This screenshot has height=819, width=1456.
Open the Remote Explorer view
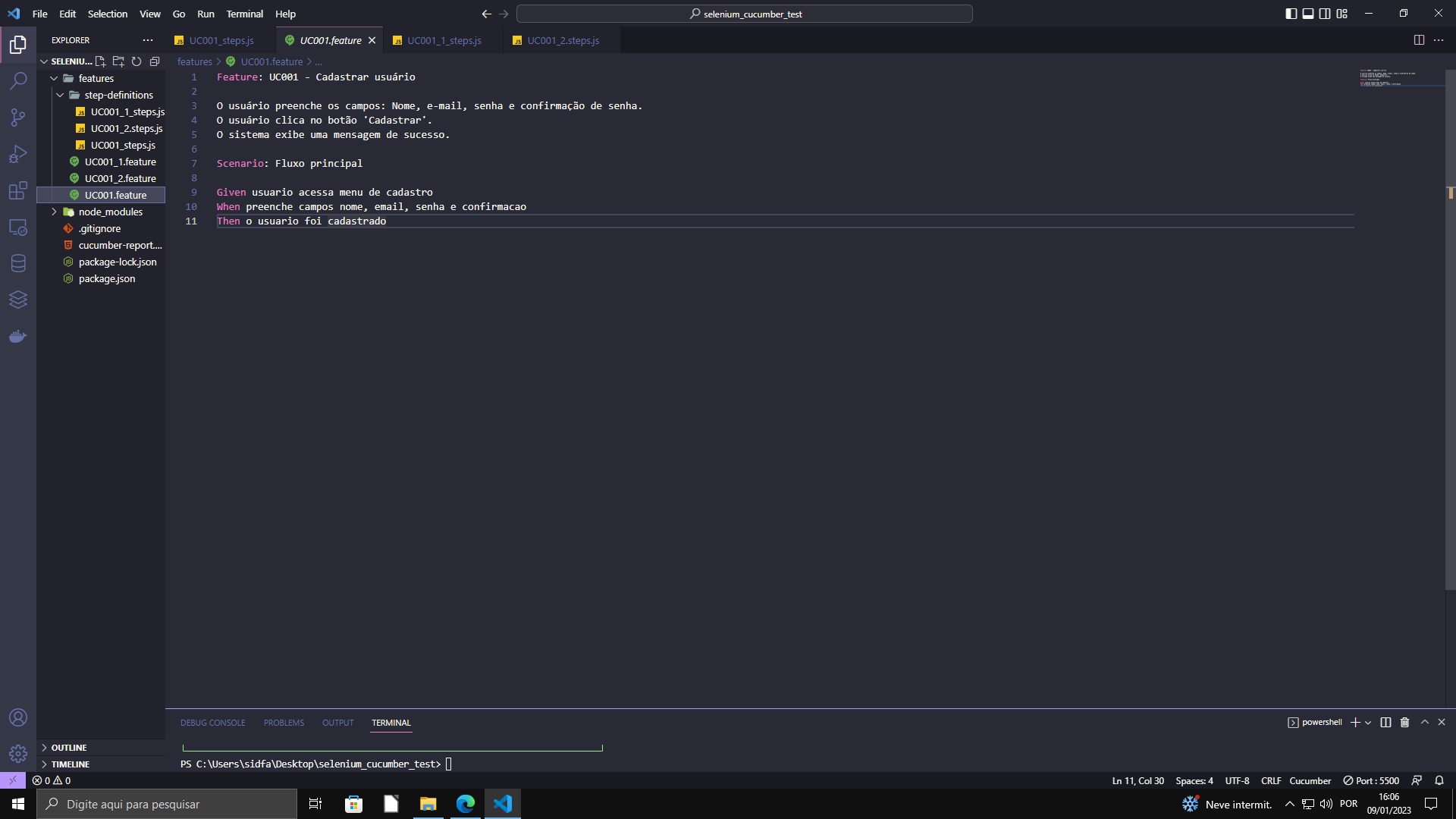point(18,227)
